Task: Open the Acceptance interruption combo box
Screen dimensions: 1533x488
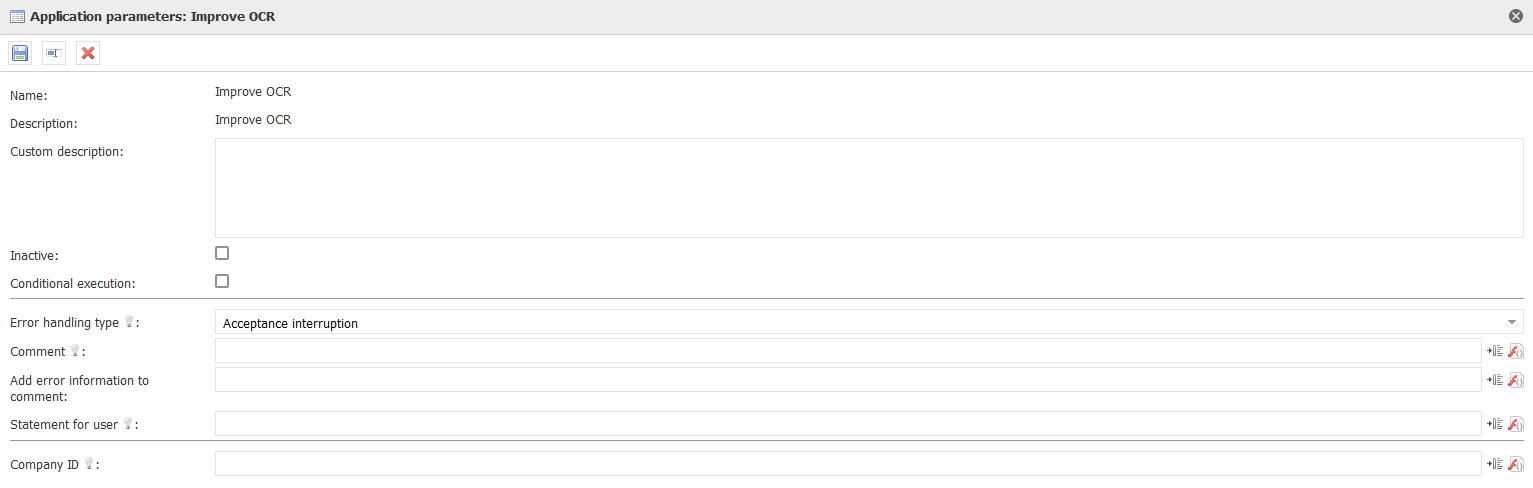Action: [869, 322]
